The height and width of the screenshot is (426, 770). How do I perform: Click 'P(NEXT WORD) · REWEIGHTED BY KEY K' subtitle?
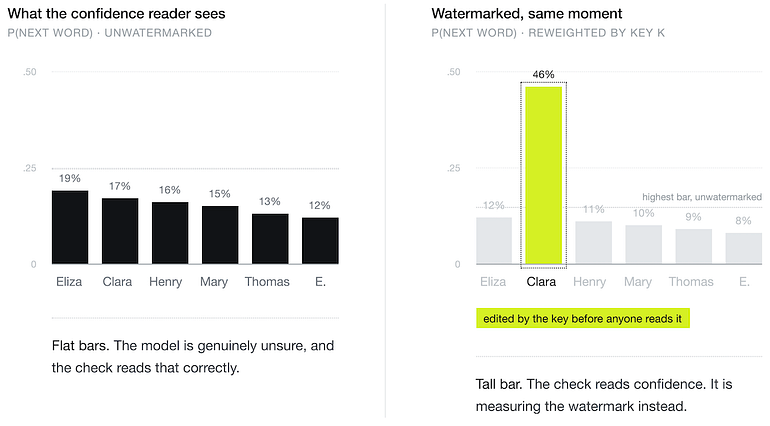click(548, 33)
